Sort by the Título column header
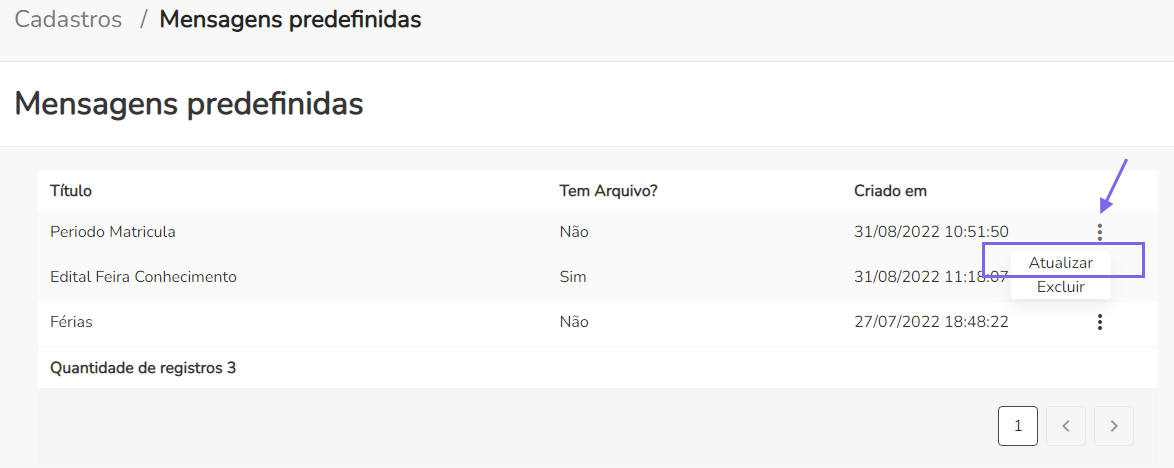Screen dimensions: 1174x468 [71, 191]
